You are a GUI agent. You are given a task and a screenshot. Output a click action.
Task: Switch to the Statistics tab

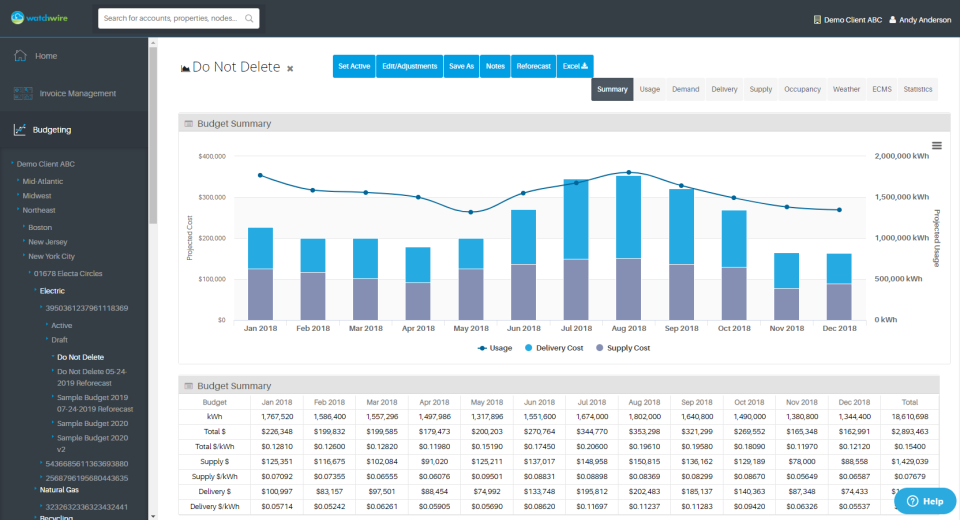[918, 89]
